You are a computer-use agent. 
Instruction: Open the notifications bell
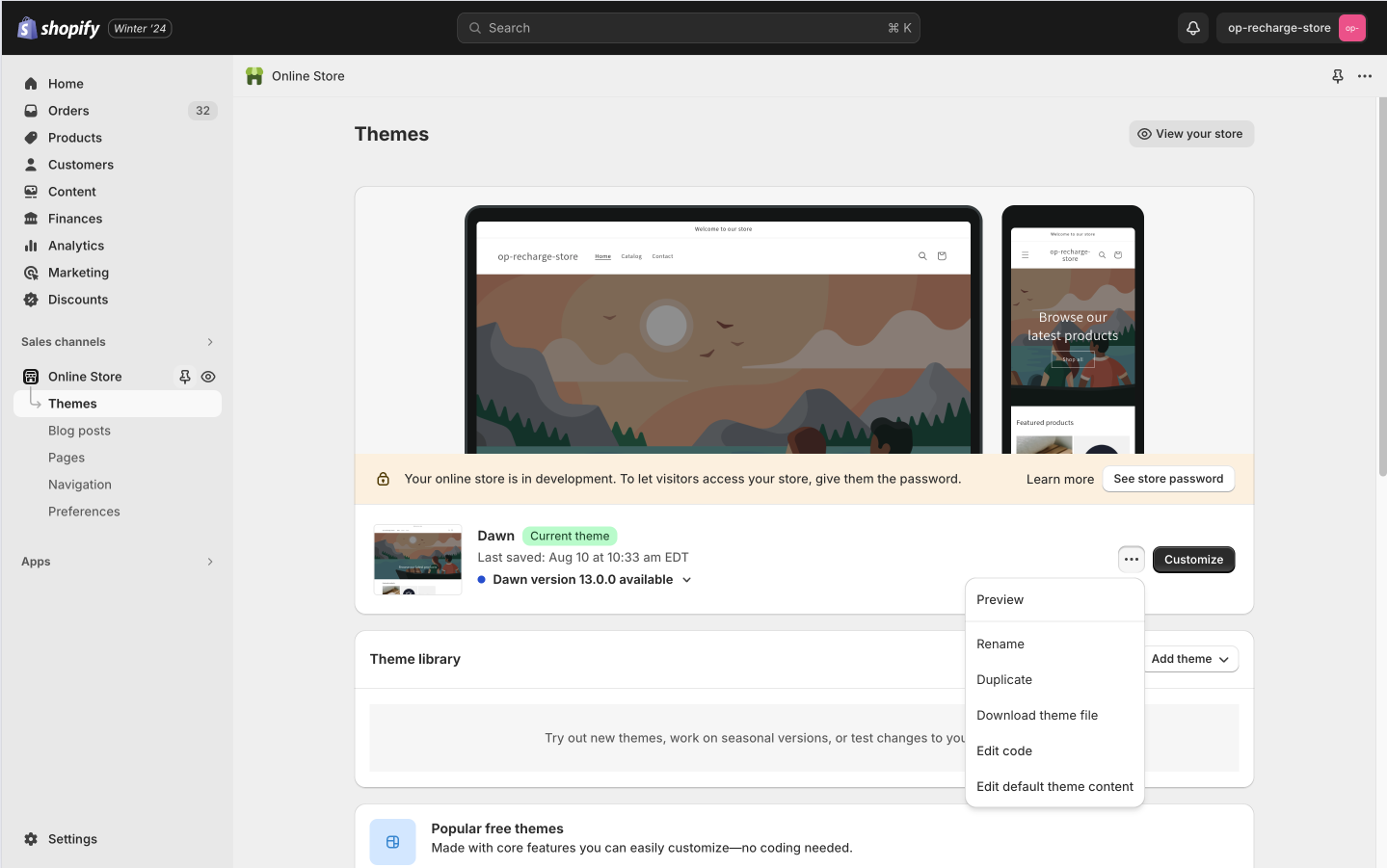click(1193, 28)
